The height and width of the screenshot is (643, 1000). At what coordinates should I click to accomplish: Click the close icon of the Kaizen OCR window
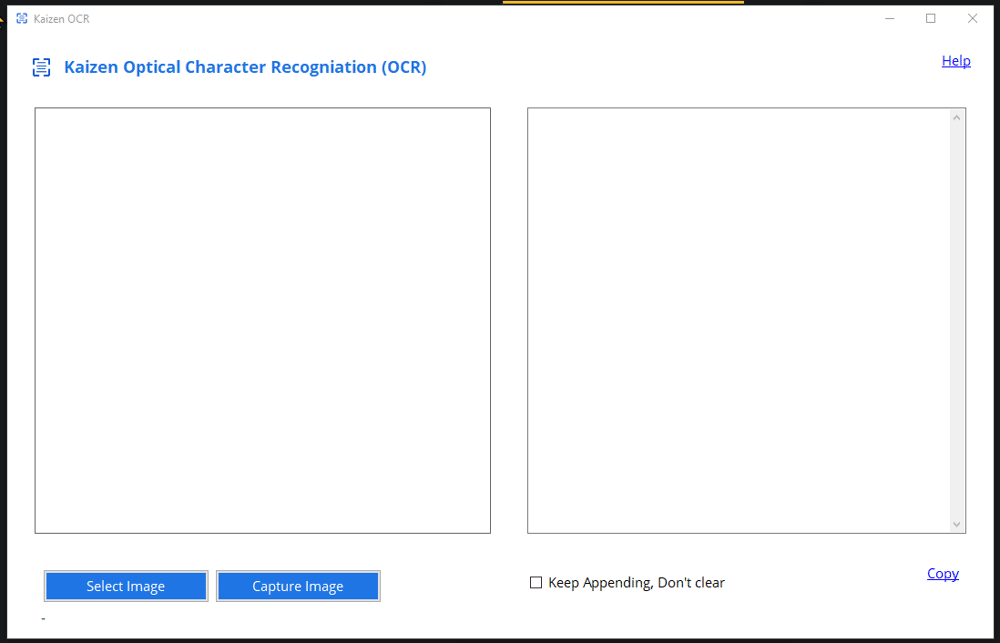click(x=972, y=18)
